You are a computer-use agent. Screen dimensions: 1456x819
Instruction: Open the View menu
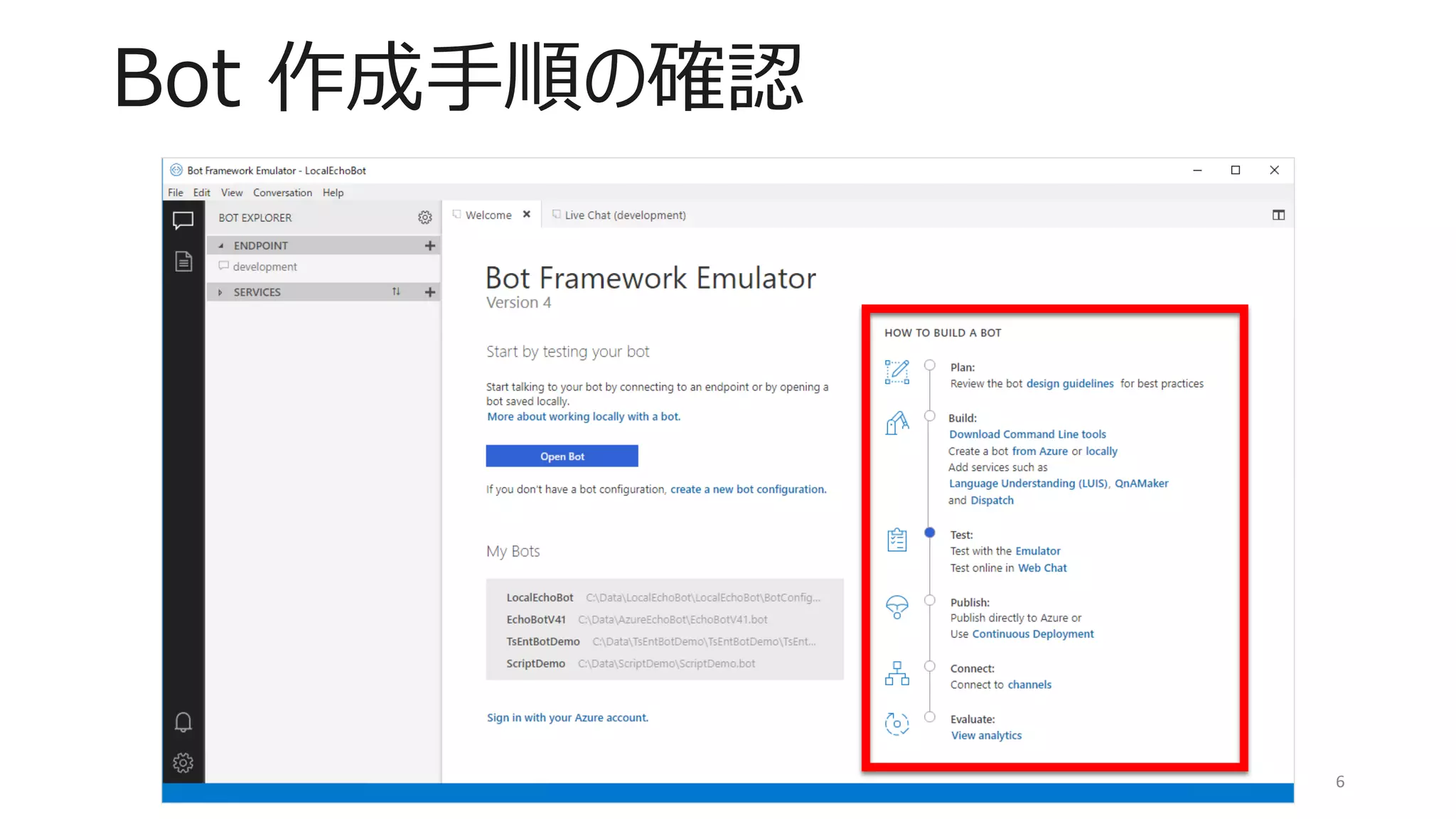pyautogui.click(x=232, y=193)
